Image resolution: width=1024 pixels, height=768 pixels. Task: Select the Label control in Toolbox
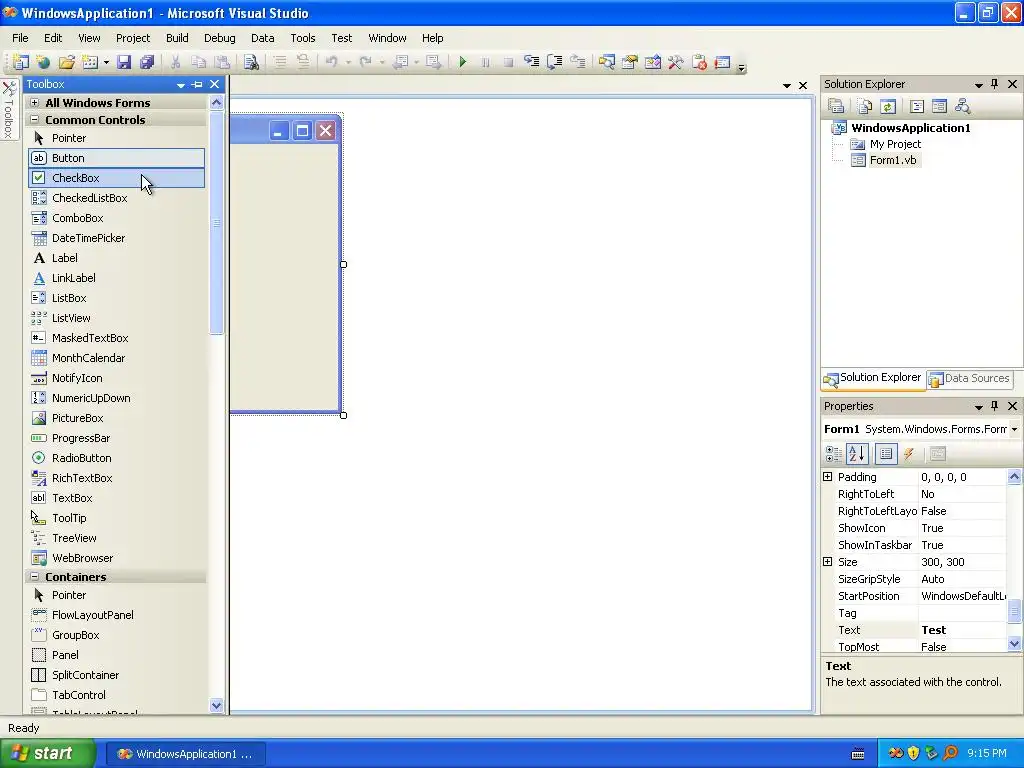click(x=116, y=258)
